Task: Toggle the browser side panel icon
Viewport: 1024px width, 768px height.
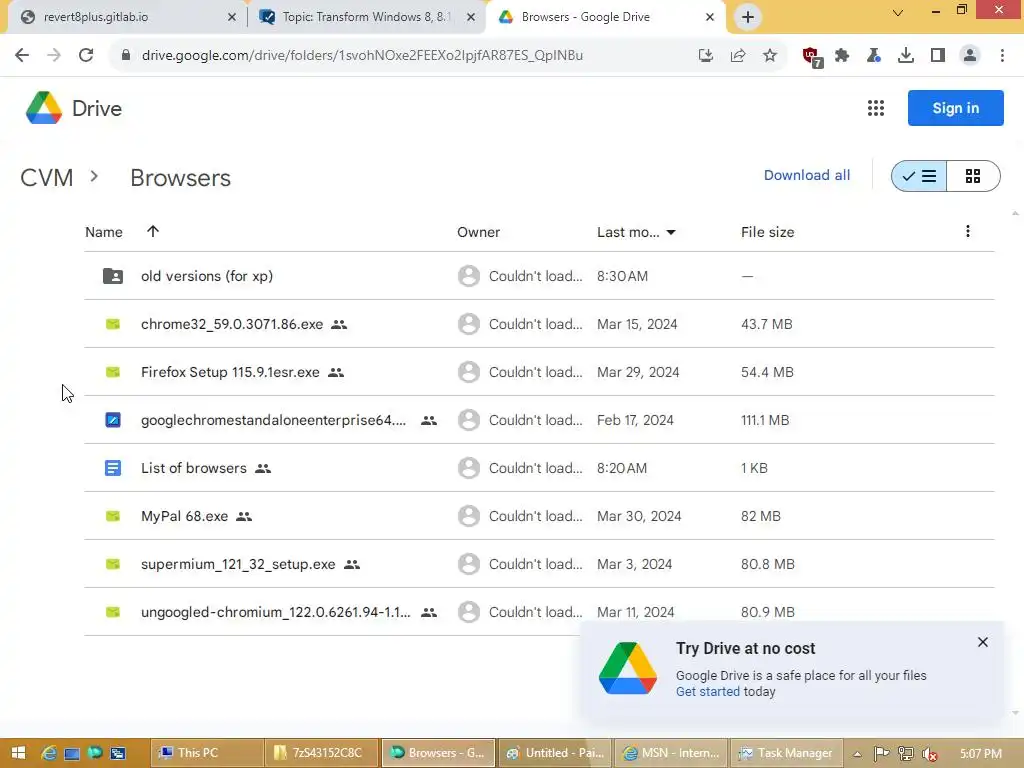Action: (x=938, y=56)
